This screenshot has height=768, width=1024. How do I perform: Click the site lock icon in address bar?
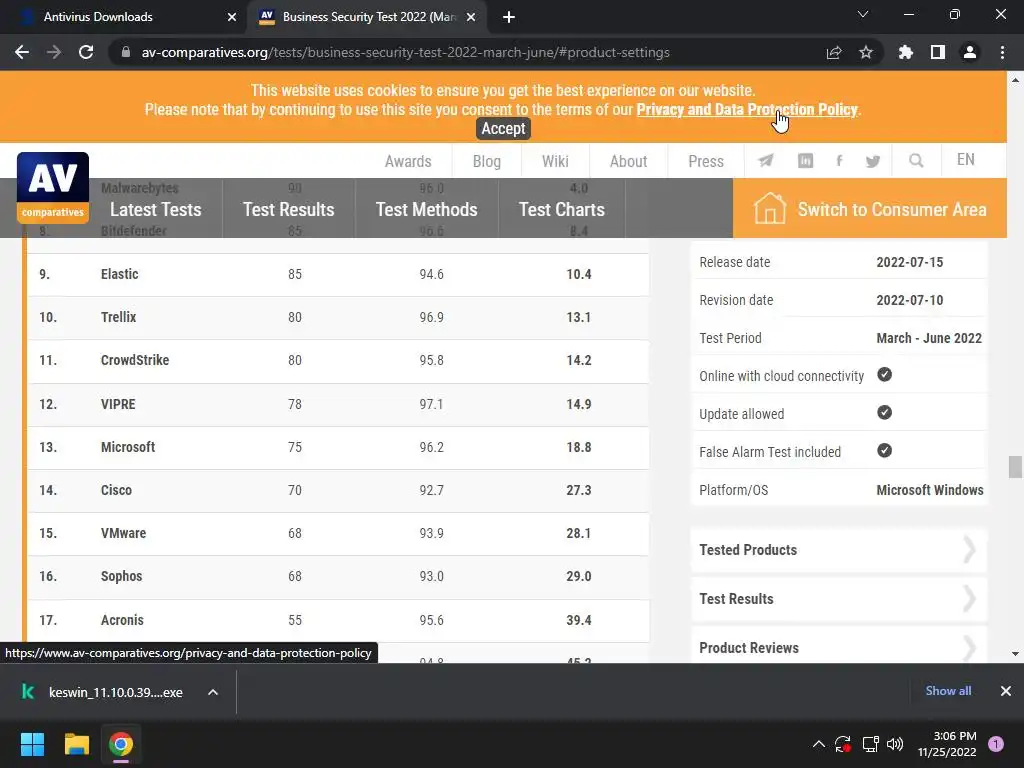click(126, 52)
